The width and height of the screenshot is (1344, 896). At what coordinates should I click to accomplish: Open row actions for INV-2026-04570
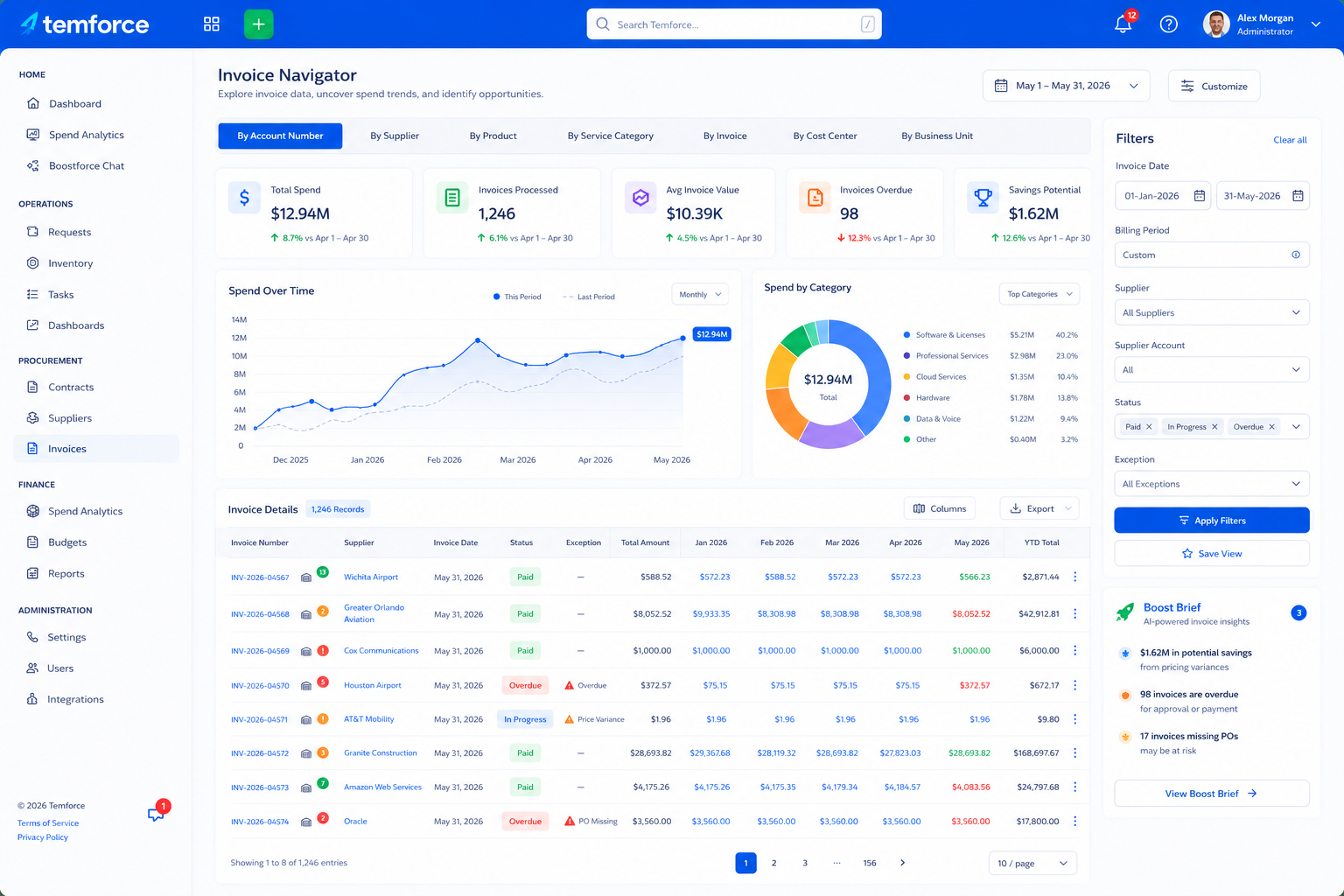point(1075,685)
